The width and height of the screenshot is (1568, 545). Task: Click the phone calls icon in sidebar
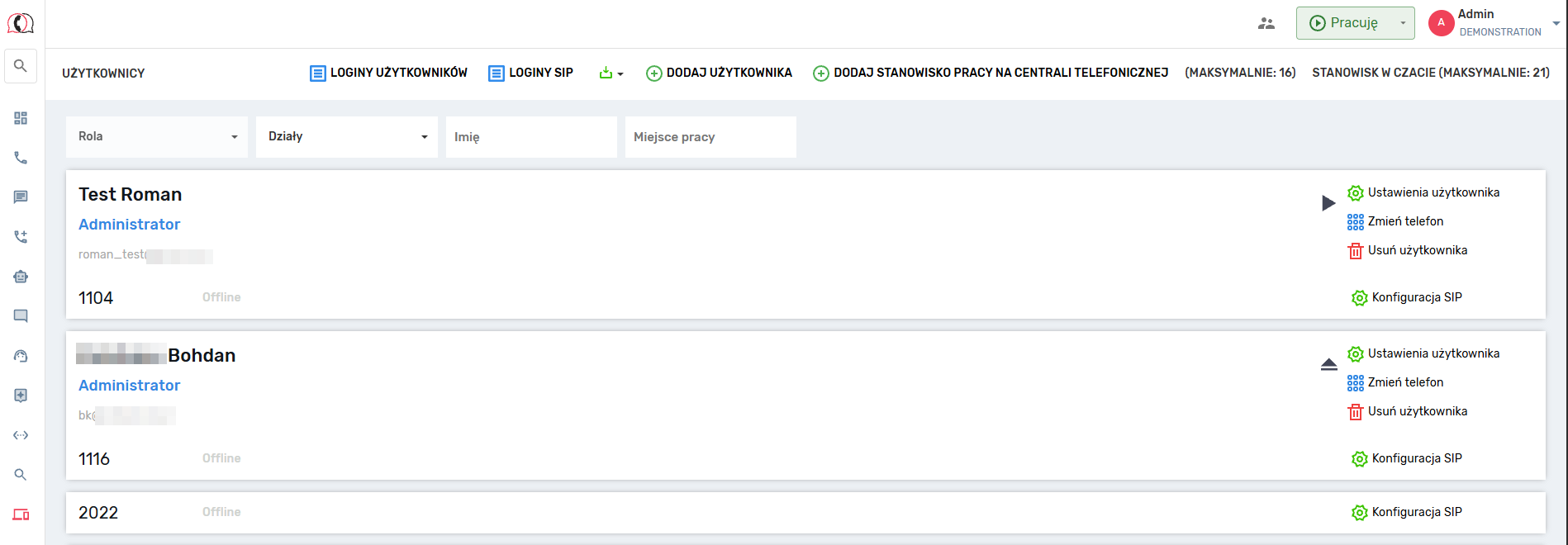pos(21,158)
